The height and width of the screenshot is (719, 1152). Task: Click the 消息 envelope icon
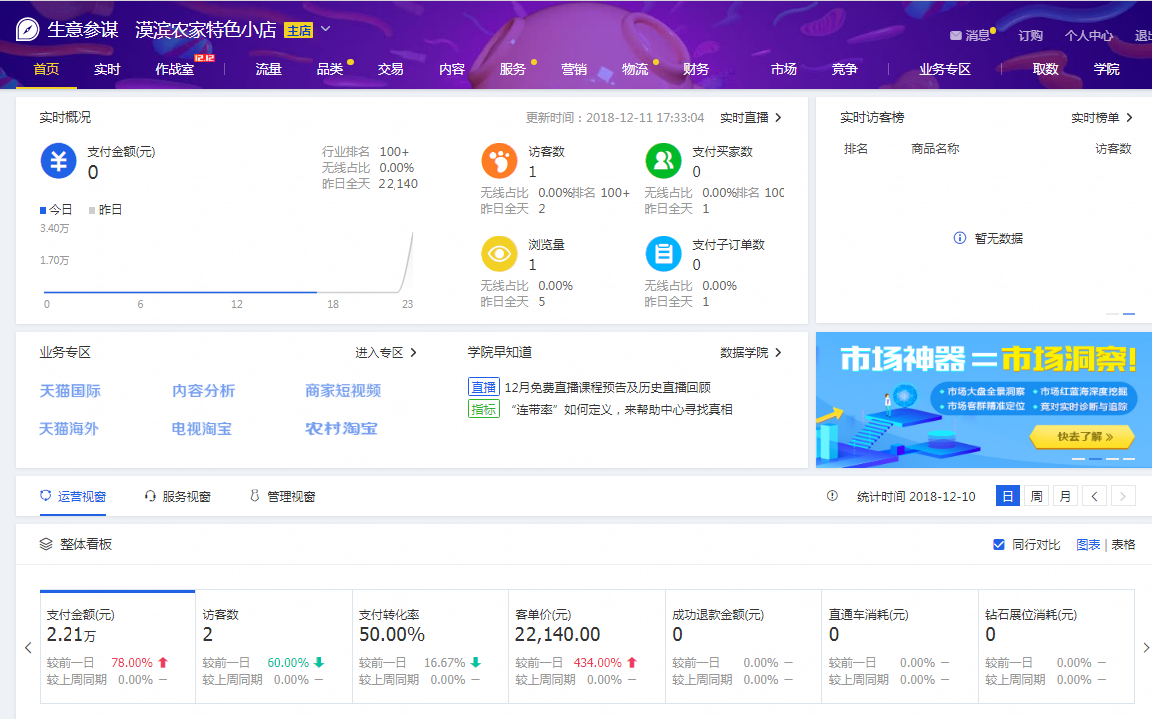click(x=956, y=35)
